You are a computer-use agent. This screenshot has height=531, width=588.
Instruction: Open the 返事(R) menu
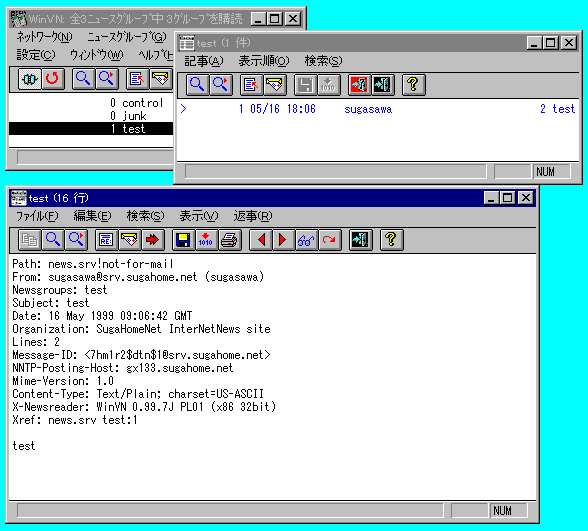click(253, 216)
